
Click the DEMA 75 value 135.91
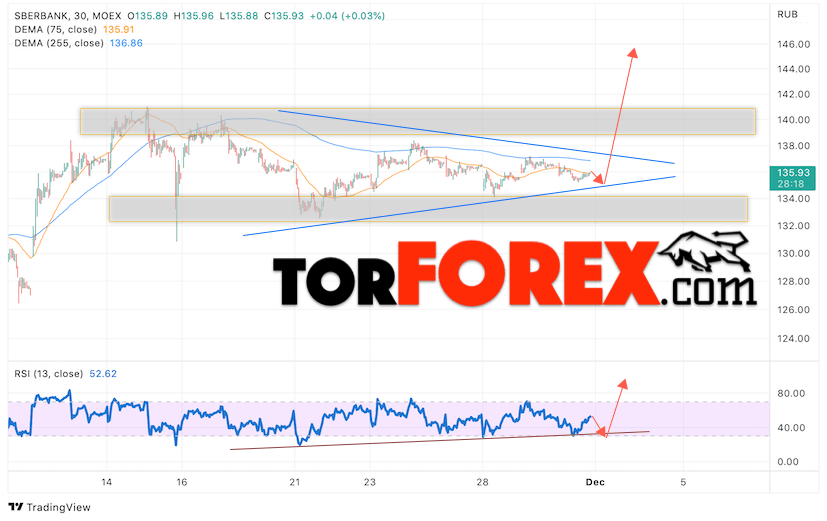[119, 30]
